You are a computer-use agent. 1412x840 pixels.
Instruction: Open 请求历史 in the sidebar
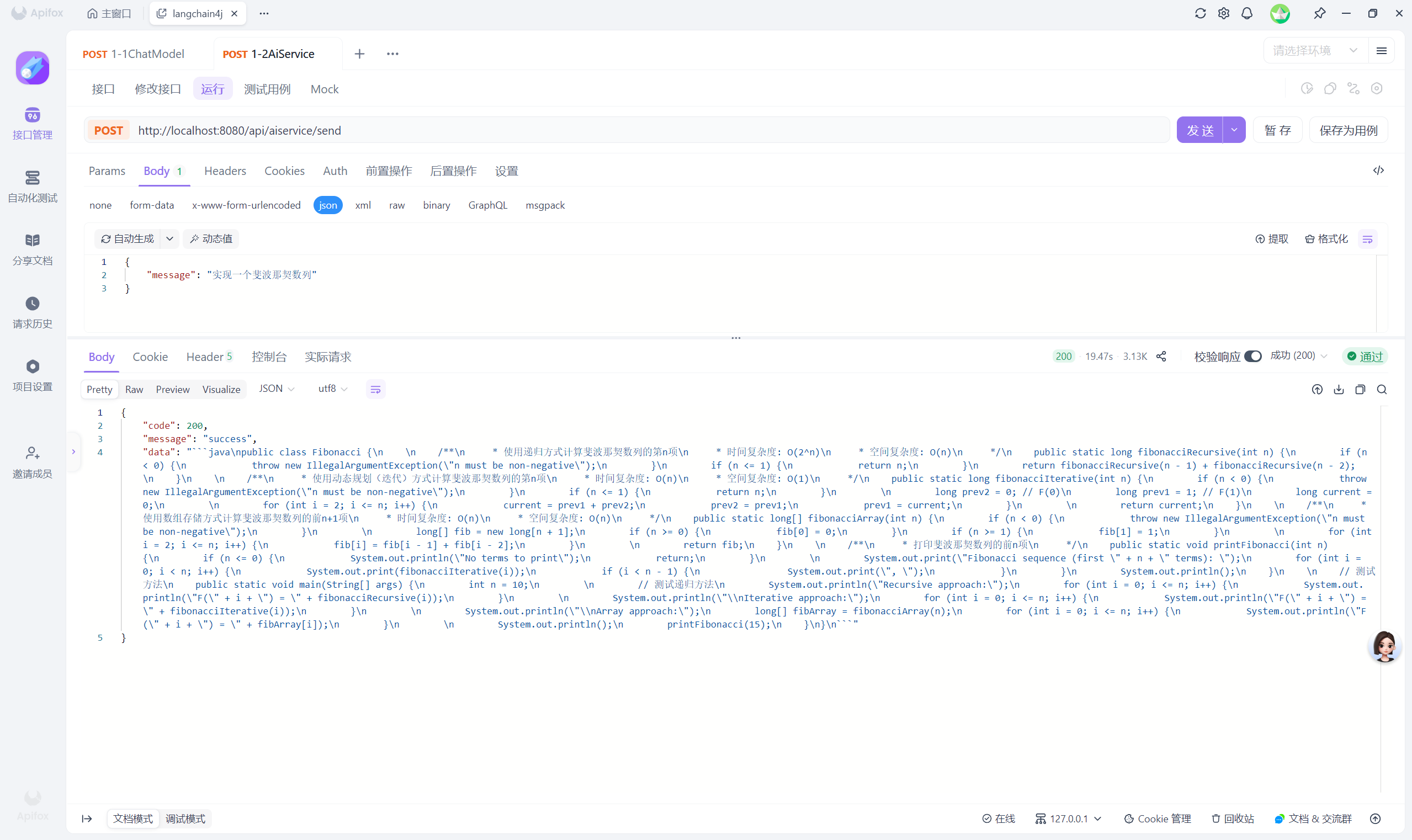point(32,312)
